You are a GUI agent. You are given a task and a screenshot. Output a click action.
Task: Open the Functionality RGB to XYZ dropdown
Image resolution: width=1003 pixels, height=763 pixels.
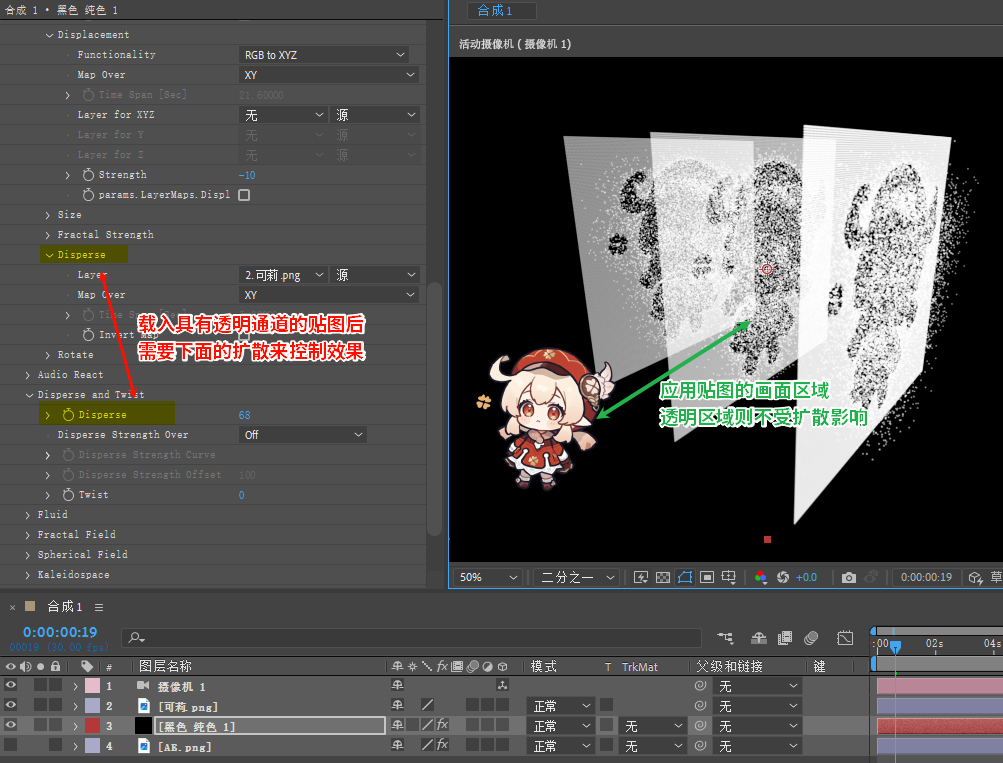point(324,55)
